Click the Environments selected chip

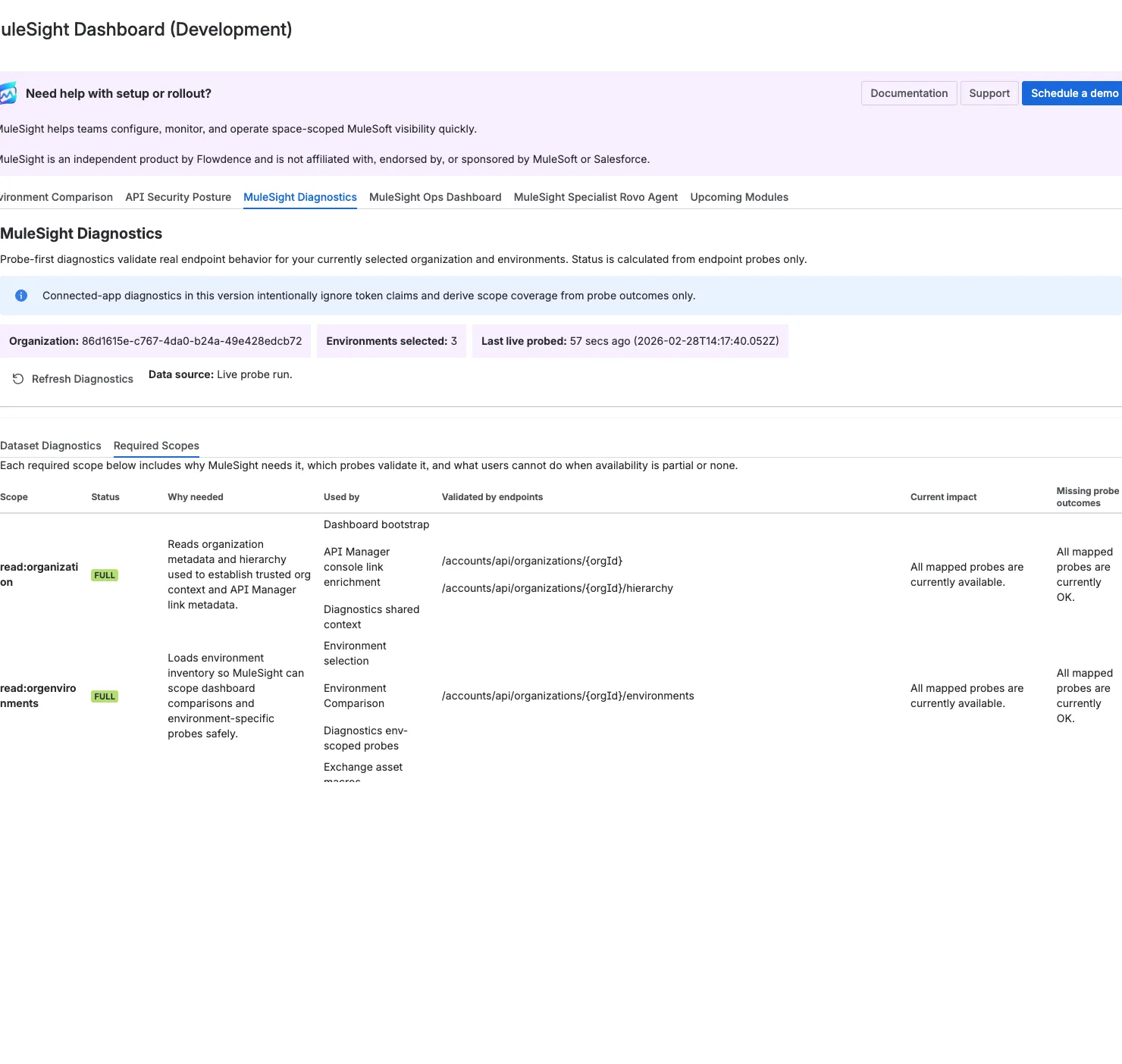click(x=391, y=341)
